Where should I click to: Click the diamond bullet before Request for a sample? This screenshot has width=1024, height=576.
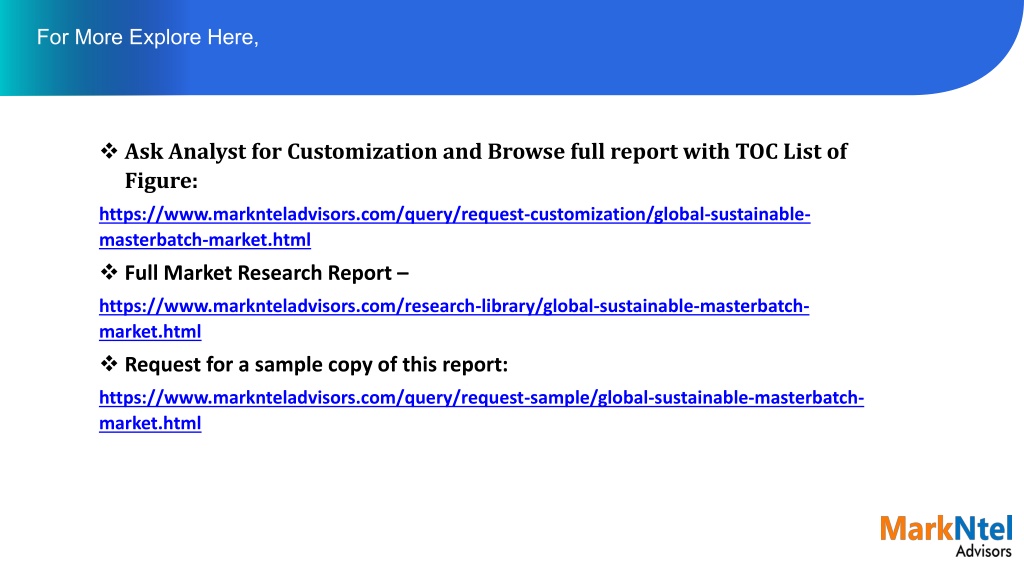(108, 363)
